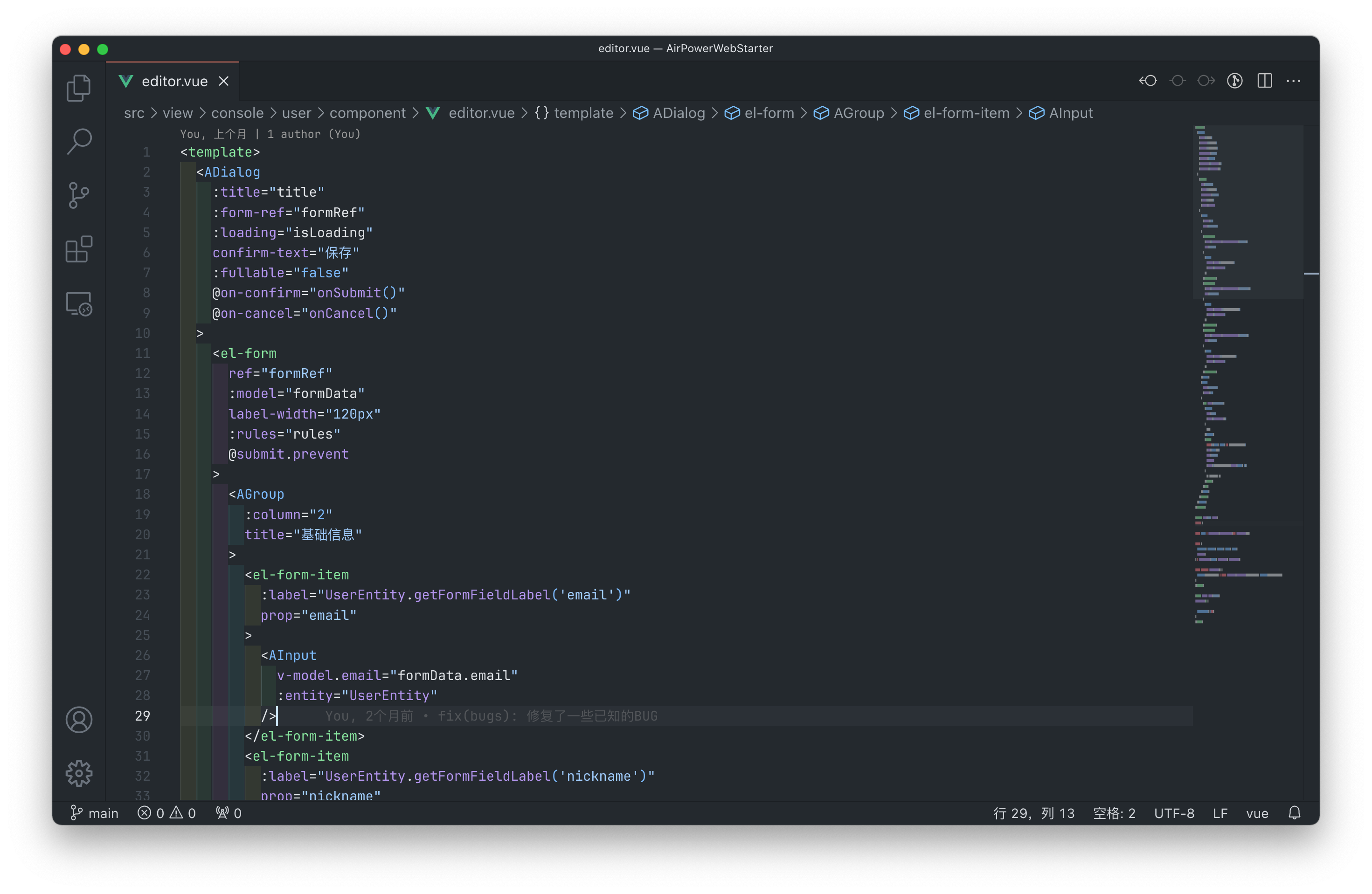This screenshot has height=894, width=1372.
Task: Click the UTF-8 encoding selector
Action: click(1174, 813)
